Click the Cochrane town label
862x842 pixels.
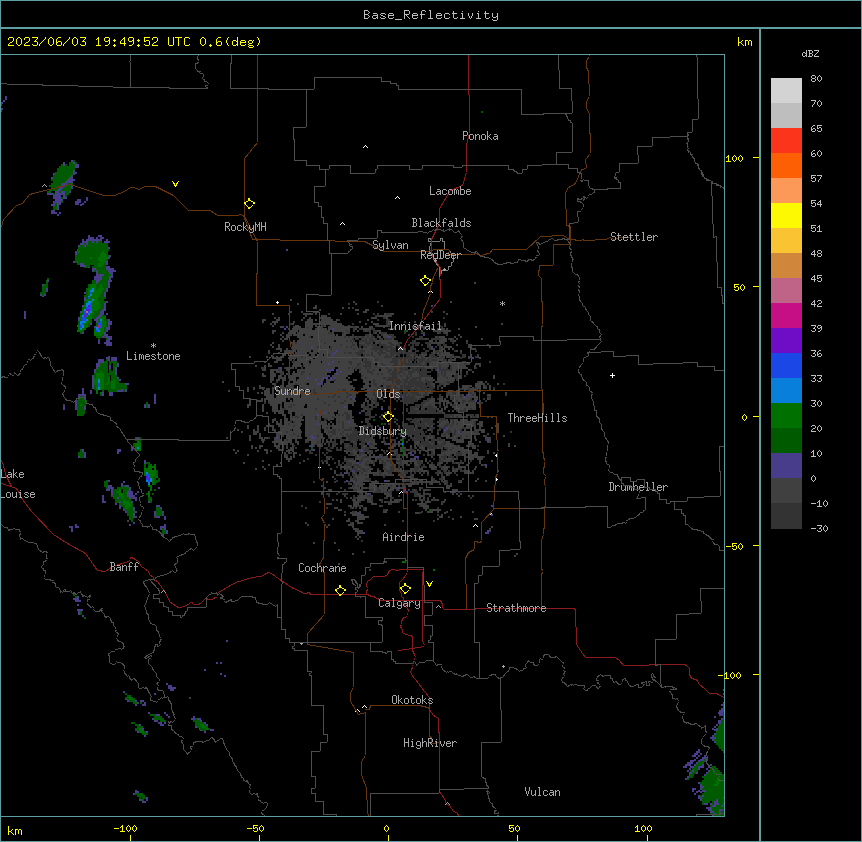point(322,568)
